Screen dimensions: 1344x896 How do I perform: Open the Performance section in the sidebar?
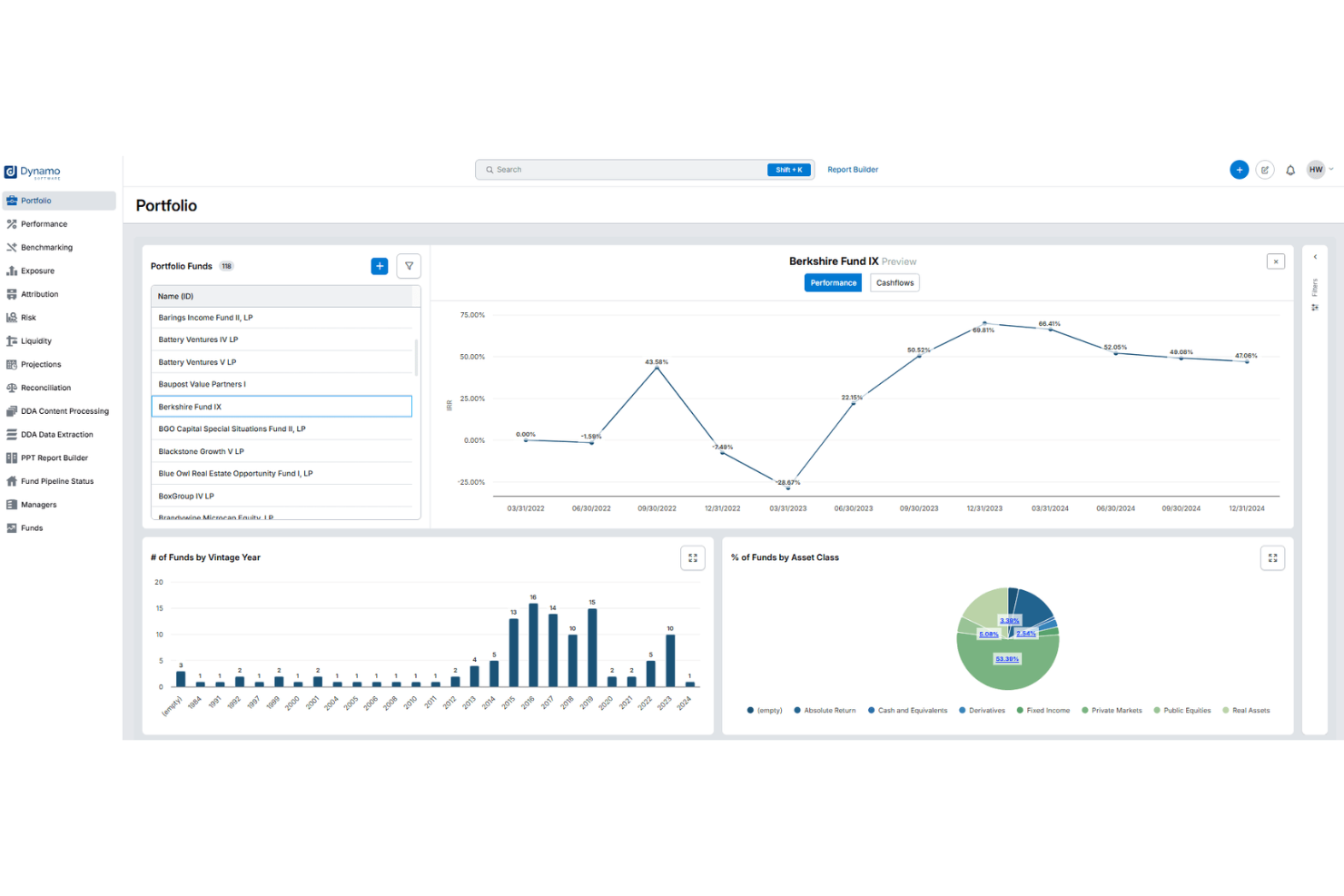41,223
